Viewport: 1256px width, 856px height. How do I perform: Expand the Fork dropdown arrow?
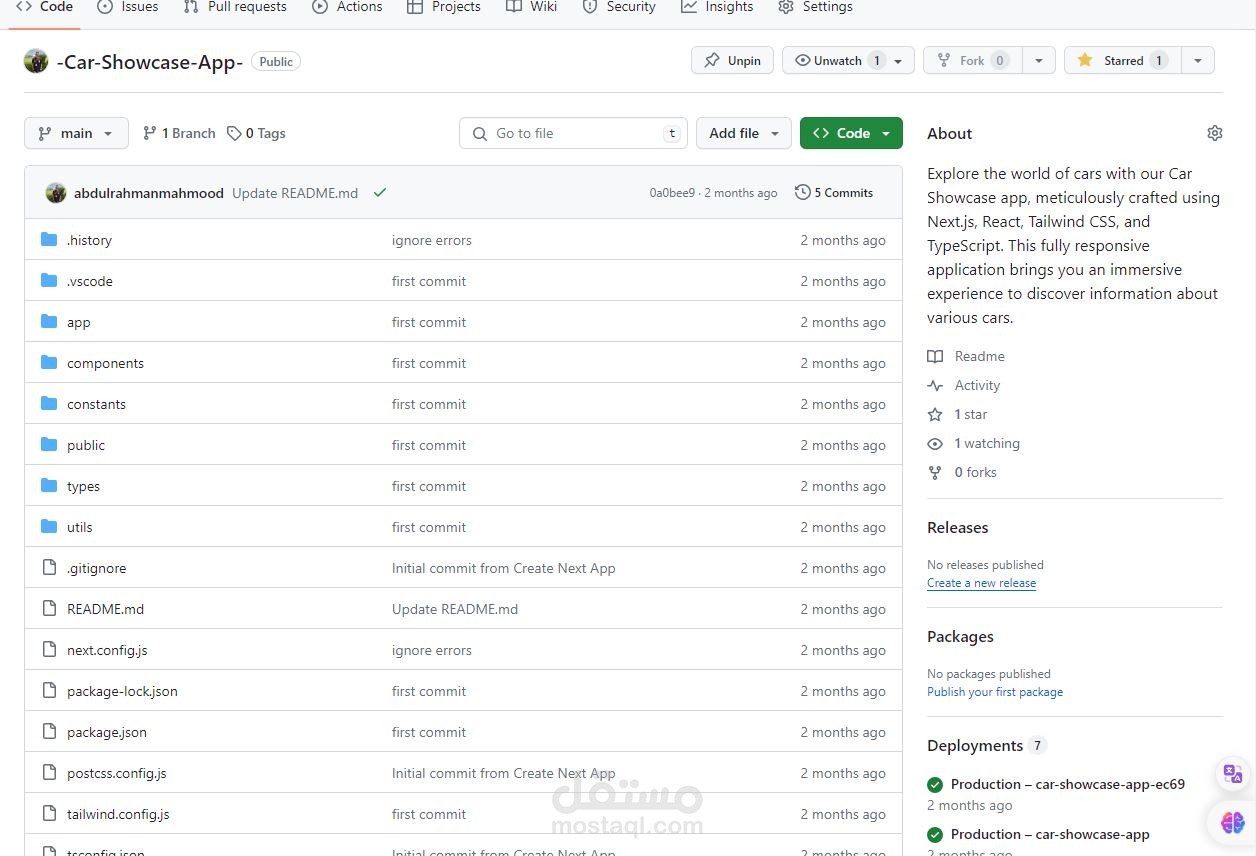pyautogui.click(x=1039, y=60)
